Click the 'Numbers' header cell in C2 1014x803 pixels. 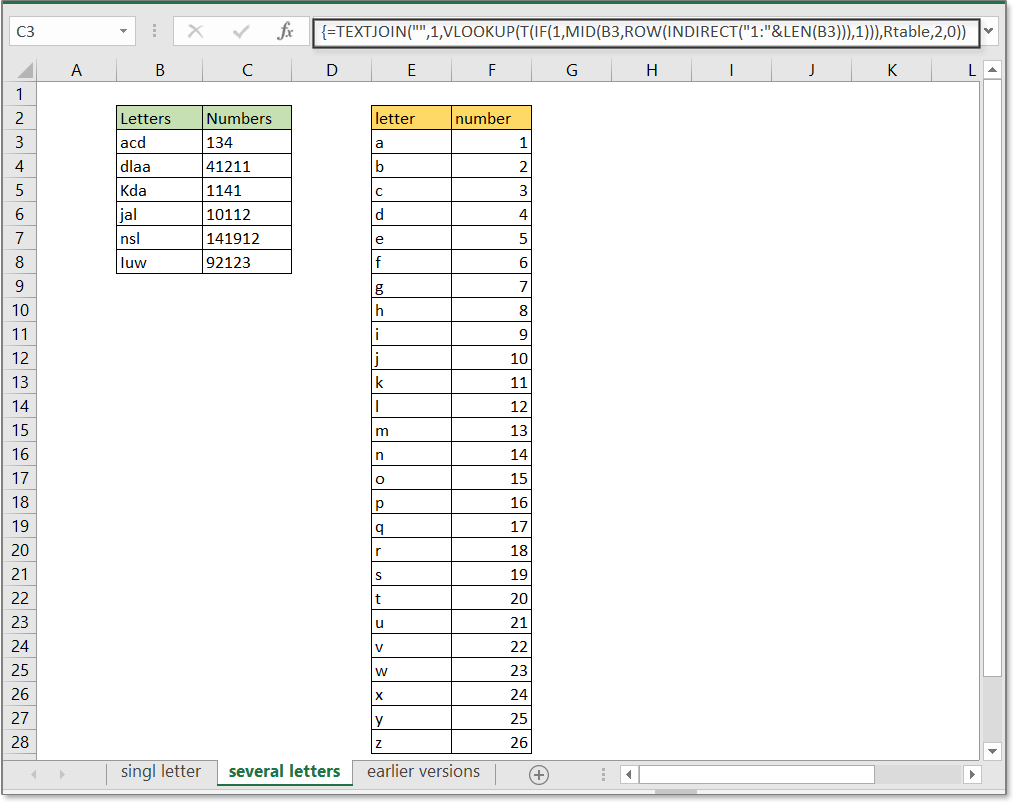point(246,117)
